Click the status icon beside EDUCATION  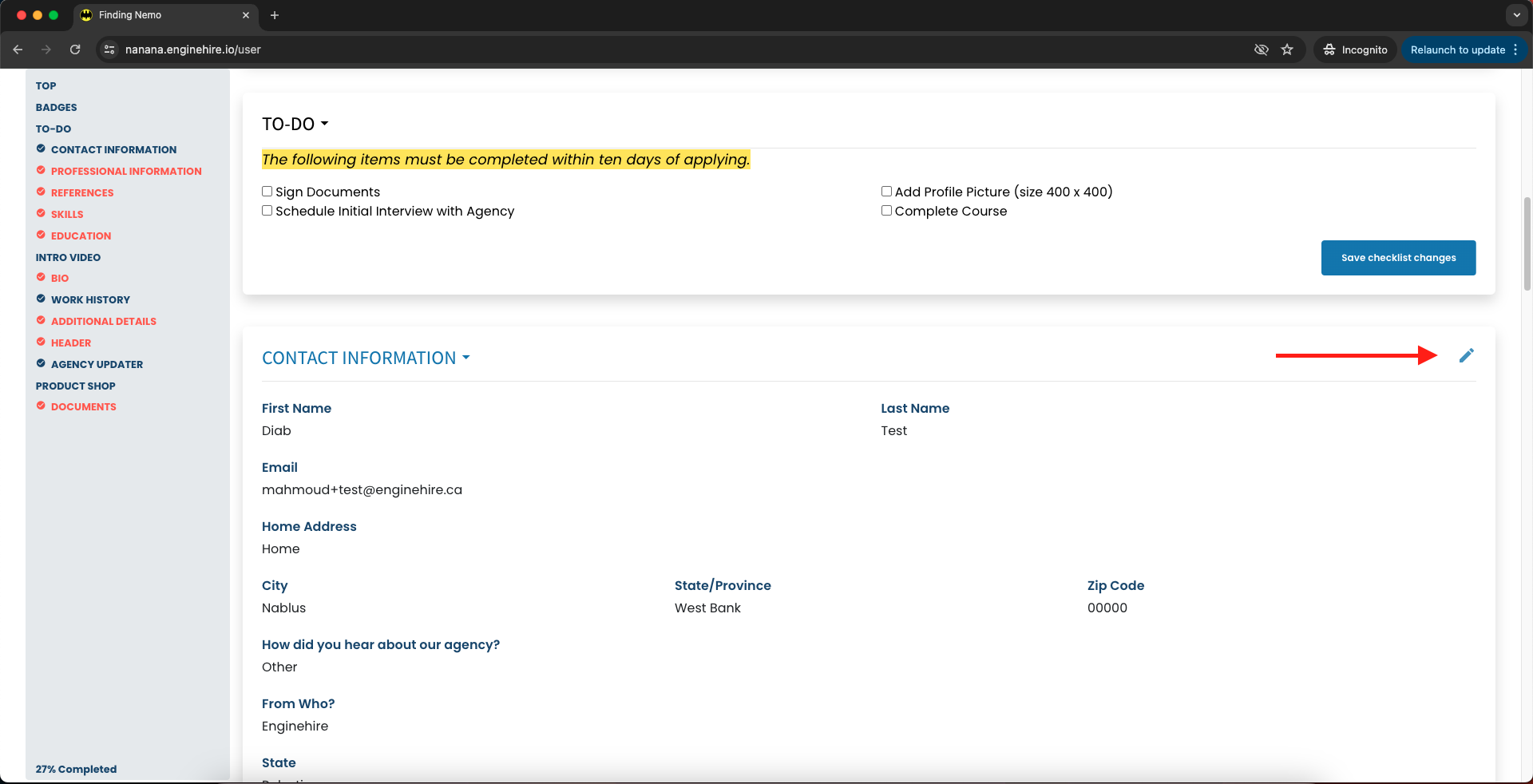41,235
